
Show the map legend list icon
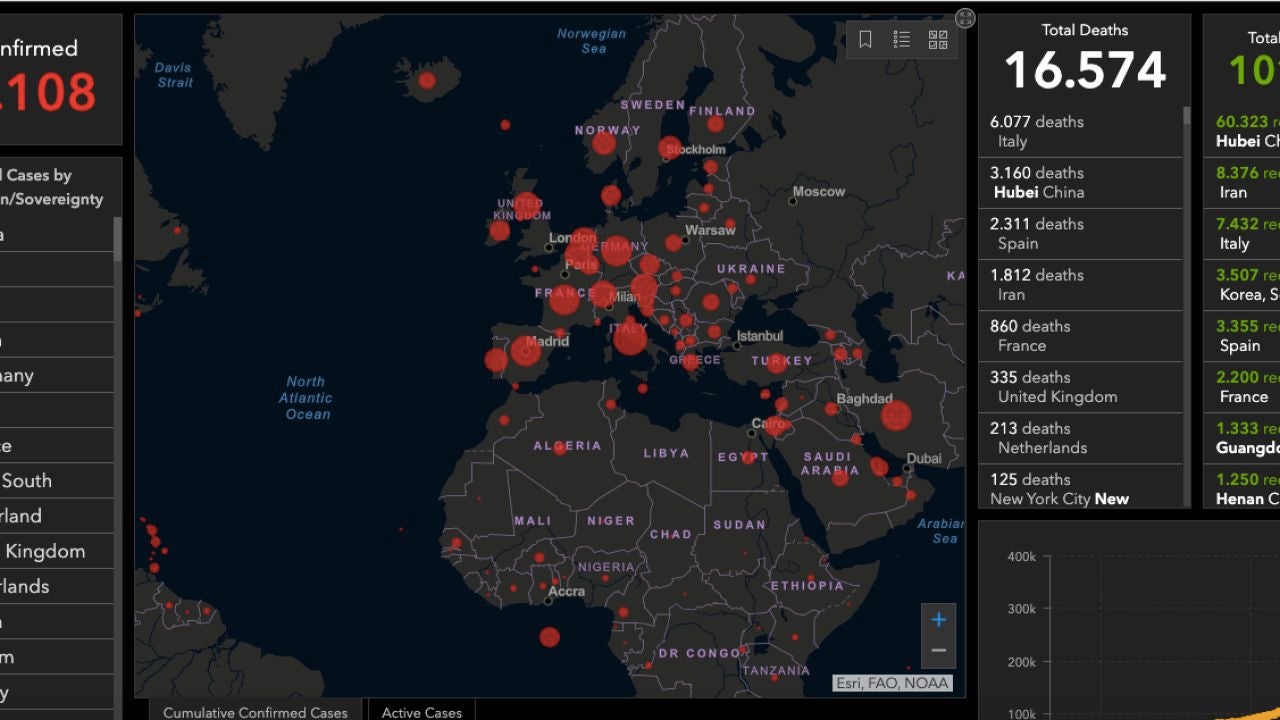902,39
